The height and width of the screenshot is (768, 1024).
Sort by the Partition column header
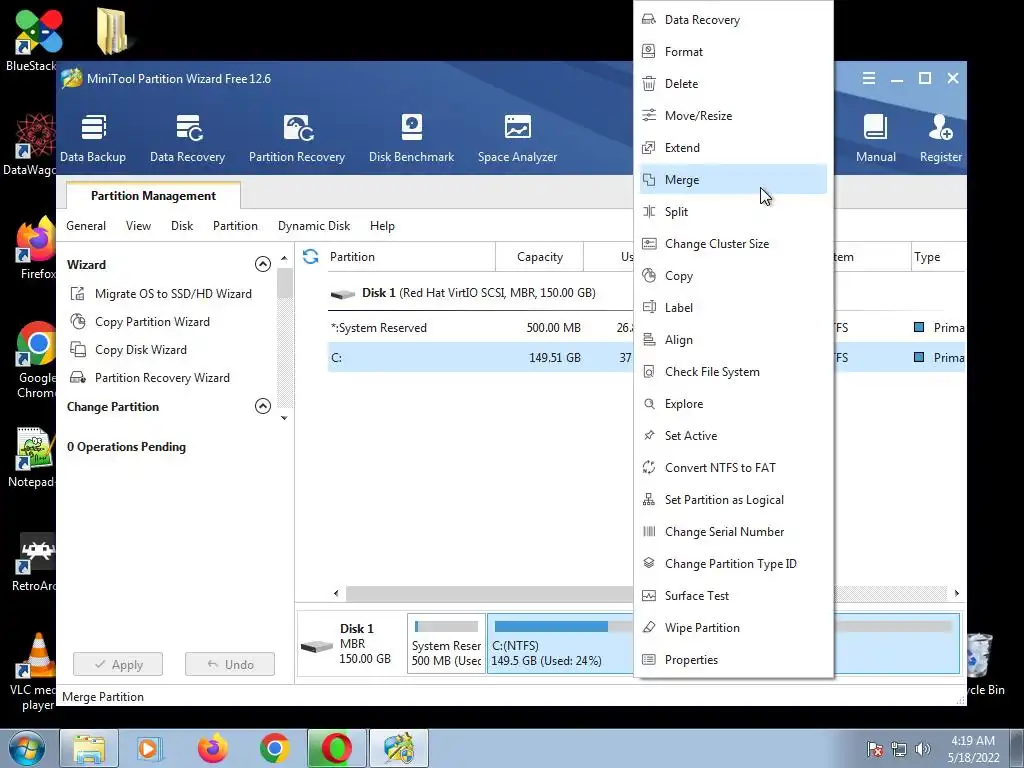coord(411,257)
